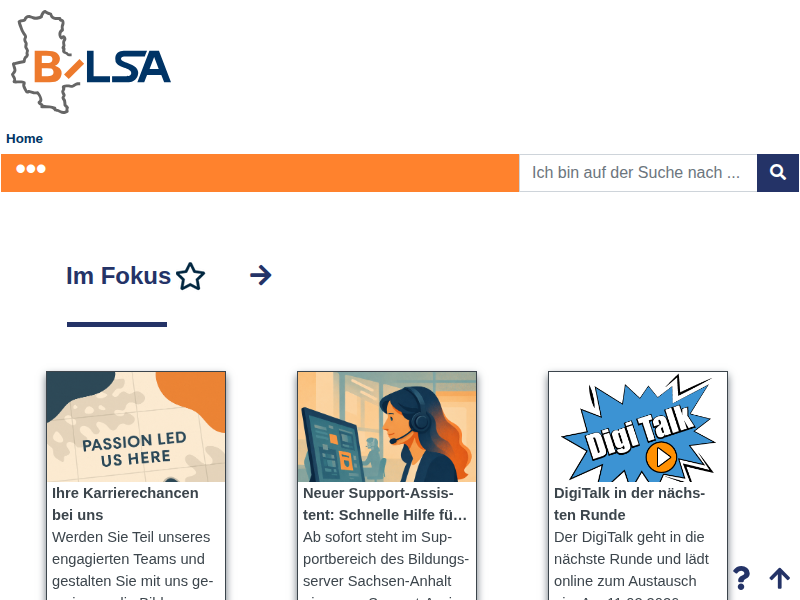Click the right arrow next to Im Fokus
Image resolution: width=800 pixels, height=600 pixels.
click(x=261, y=276)
